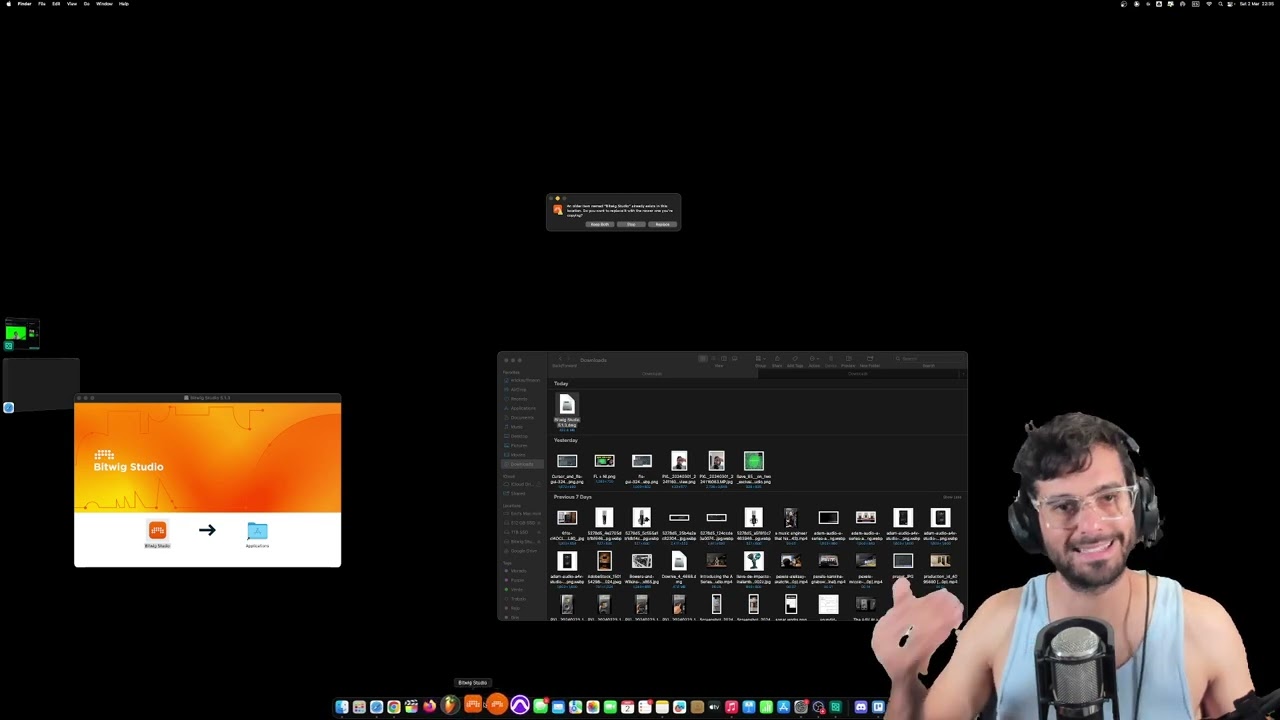Switch Finder to icon view
Screen dimensions: 1280x720
703,358
